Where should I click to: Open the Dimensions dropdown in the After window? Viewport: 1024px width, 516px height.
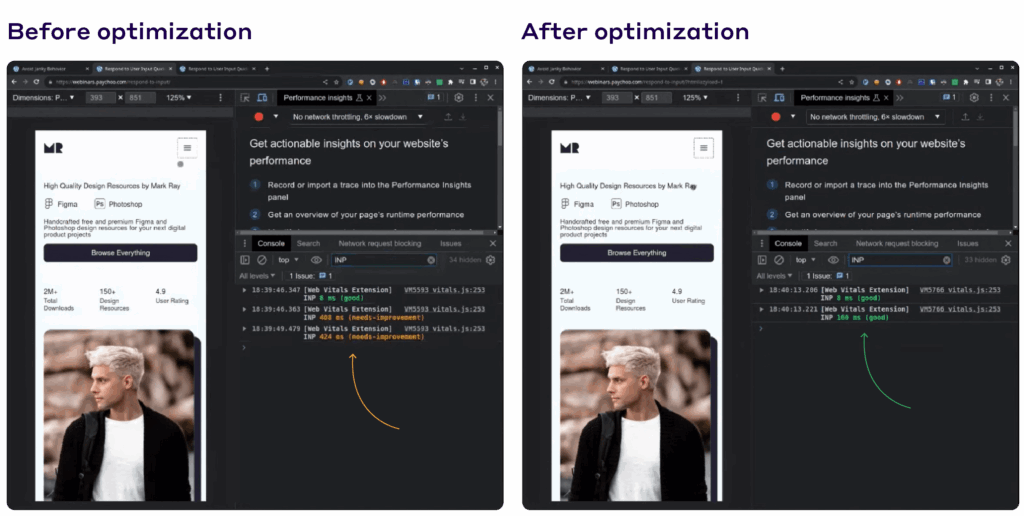point(560,98)
